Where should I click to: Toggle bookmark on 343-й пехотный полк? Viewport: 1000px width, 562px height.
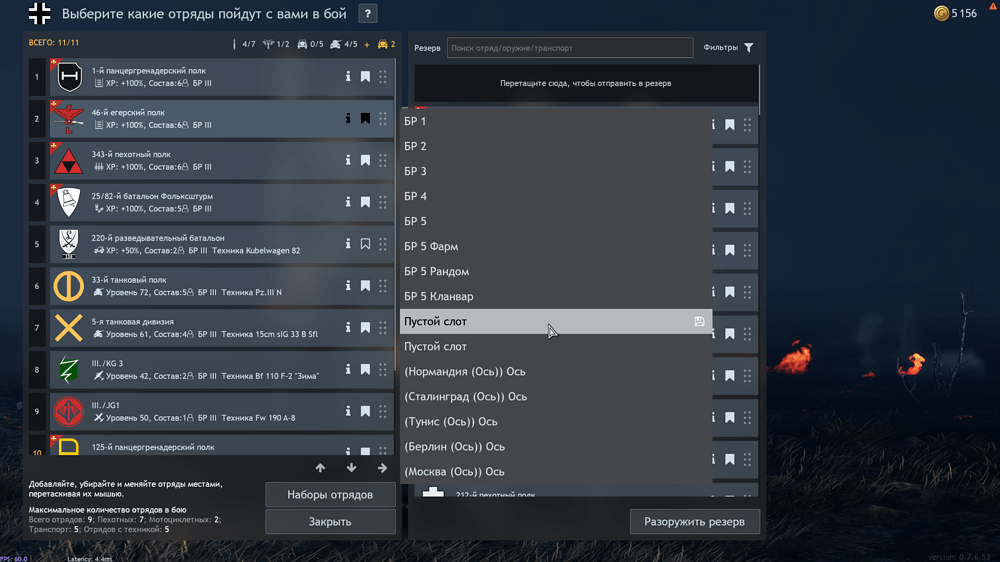[x=365, y=160]
